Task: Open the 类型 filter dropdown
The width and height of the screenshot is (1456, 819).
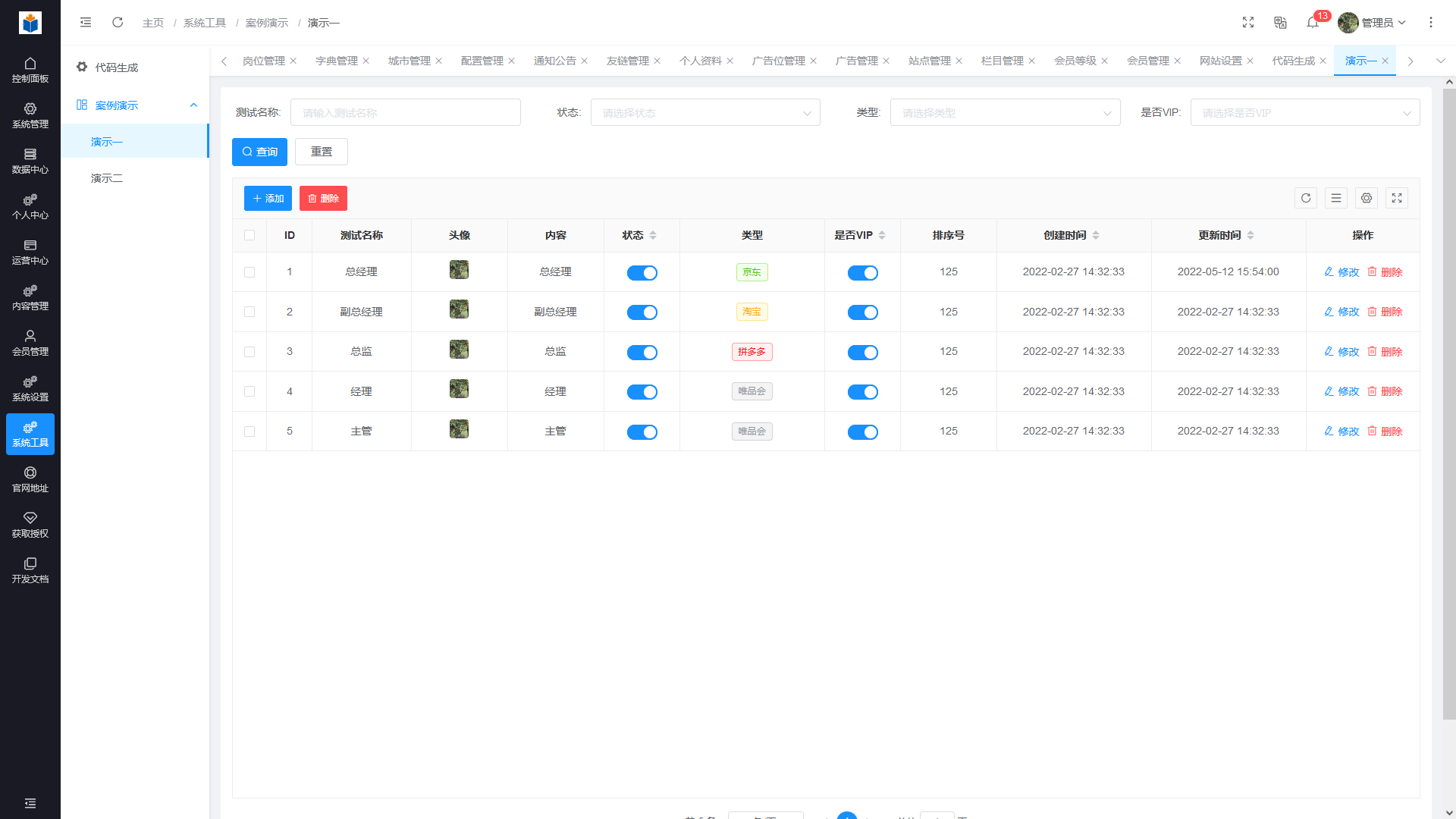Action: click(x=1005, y=112)
